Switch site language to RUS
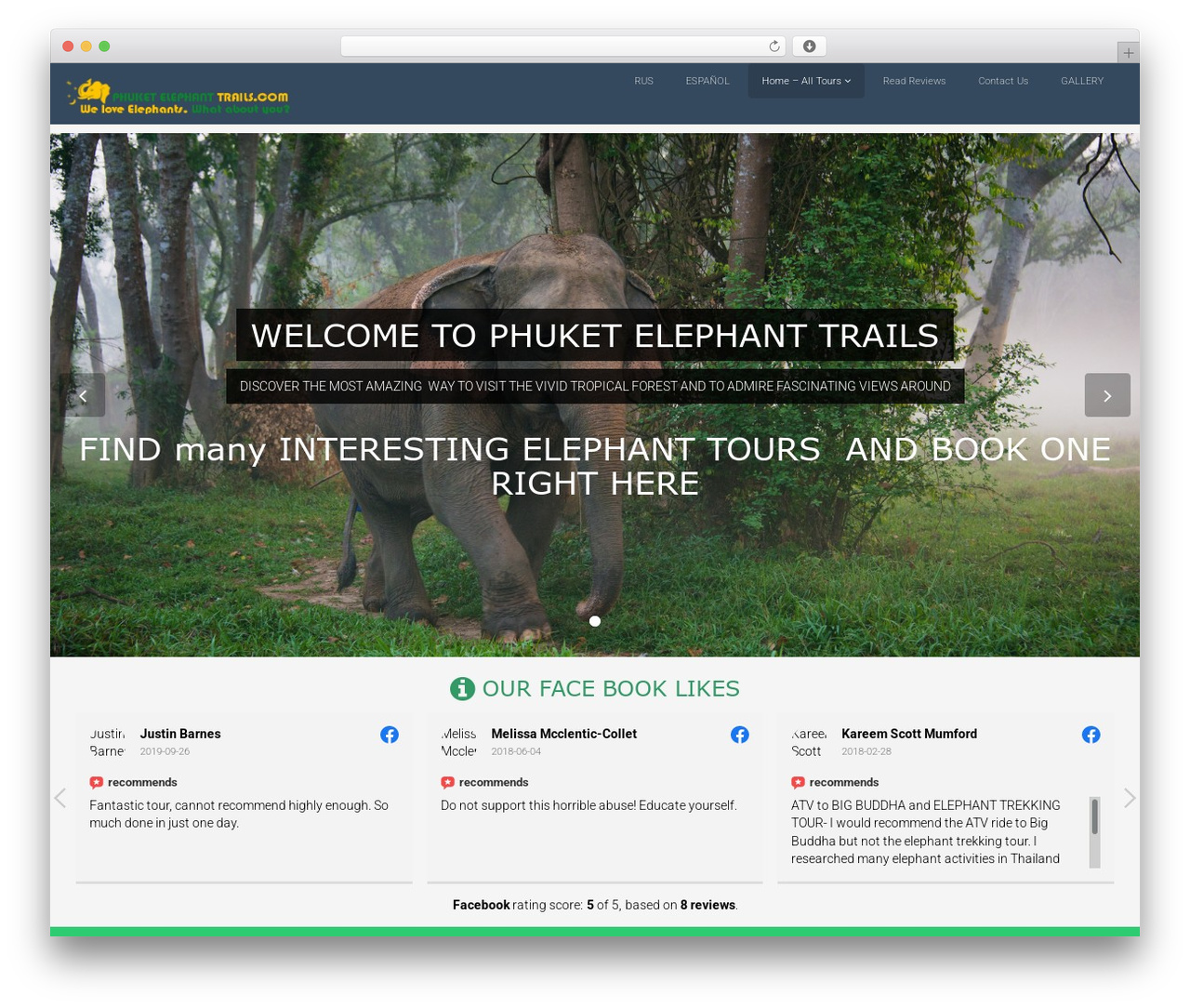The height and width of the screenshot is (1008, 1190). tap(644, 81)
